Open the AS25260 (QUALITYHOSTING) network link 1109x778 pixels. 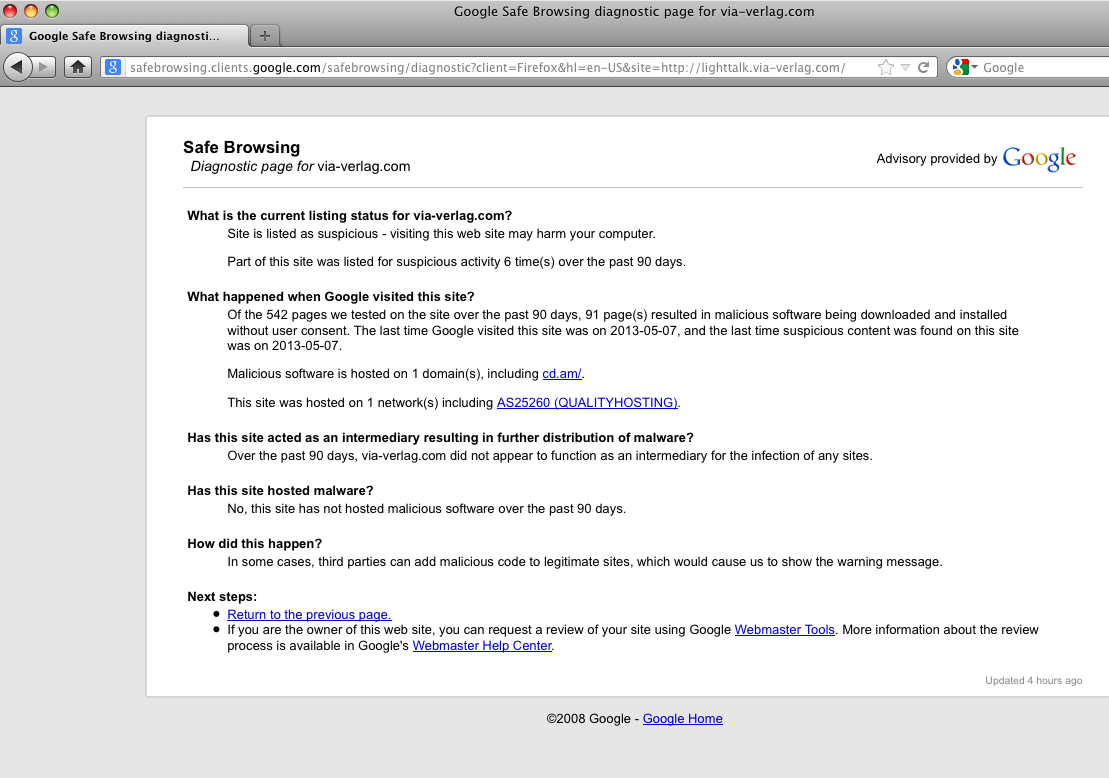(x=587, y=403)
